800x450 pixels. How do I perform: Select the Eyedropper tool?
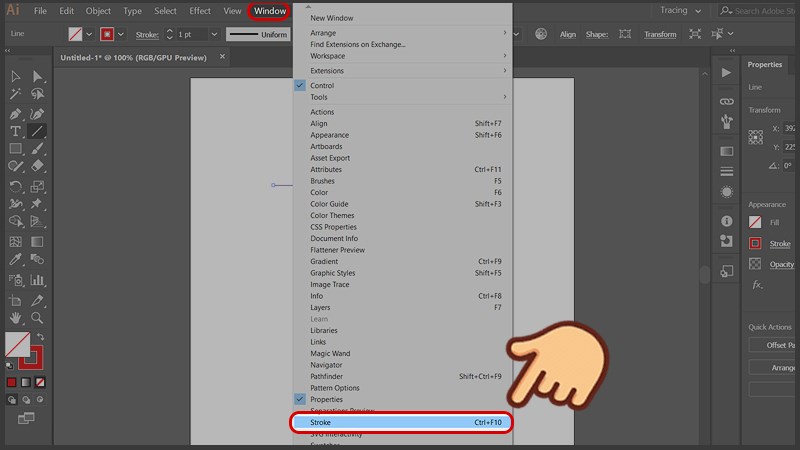(x=16, y=260)
